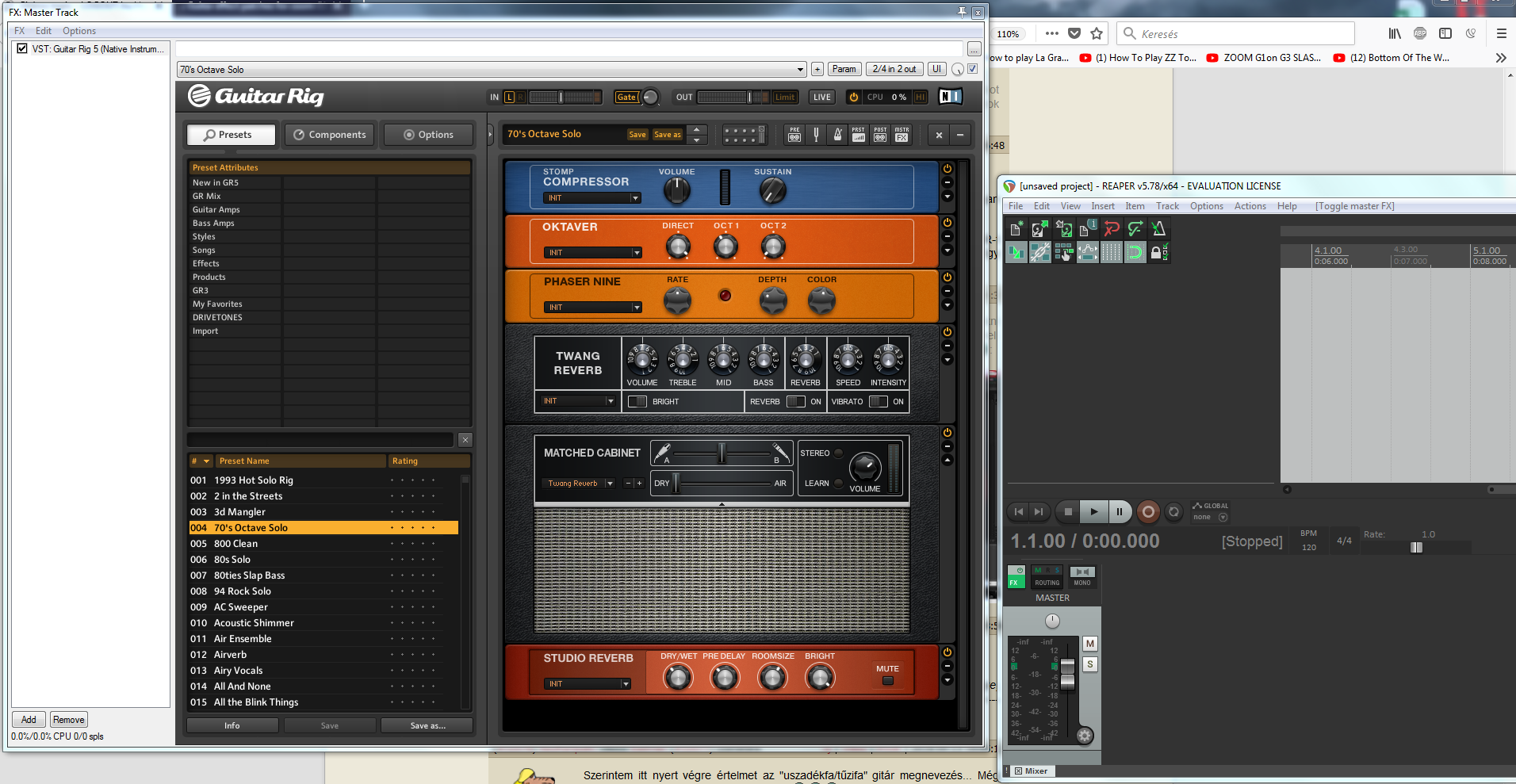Toggle STEREO option on Matched Cabinet
Viewport: 1516px width, 784px height.
click(839, 453)
